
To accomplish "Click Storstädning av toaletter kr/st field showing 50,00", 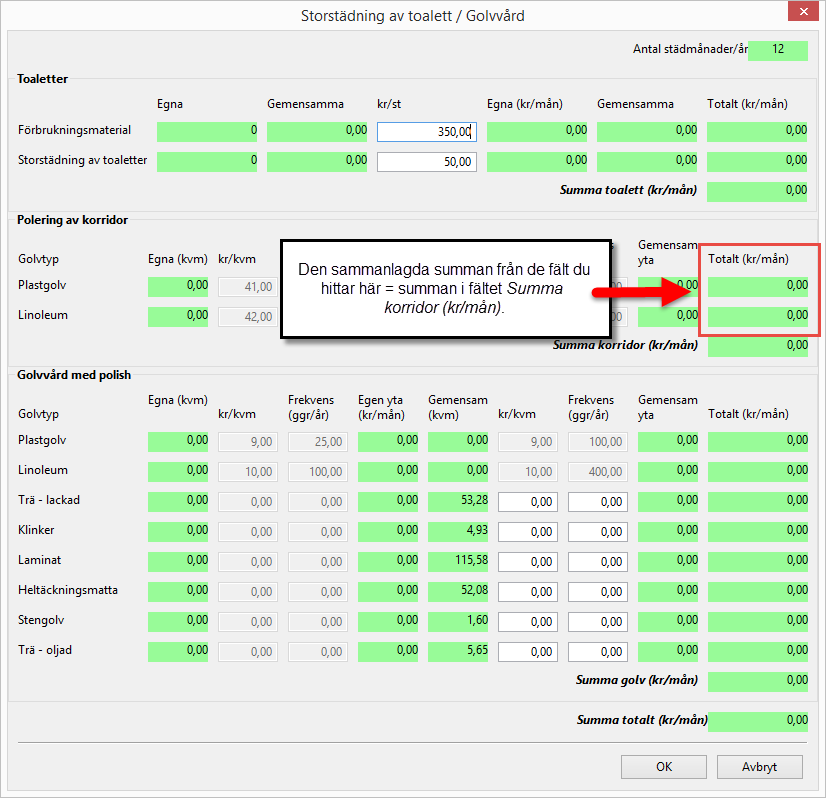I will click(427, 161).
